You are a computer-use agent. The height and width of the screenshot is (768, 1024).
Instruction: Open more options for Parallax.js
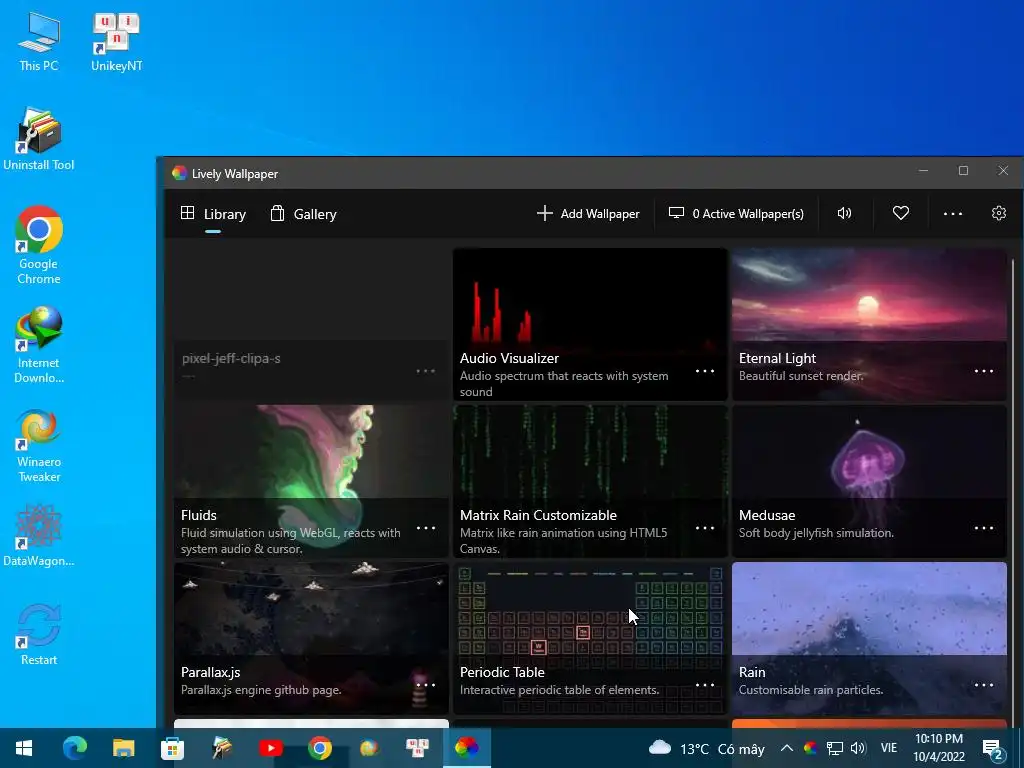tap(426, 684)
